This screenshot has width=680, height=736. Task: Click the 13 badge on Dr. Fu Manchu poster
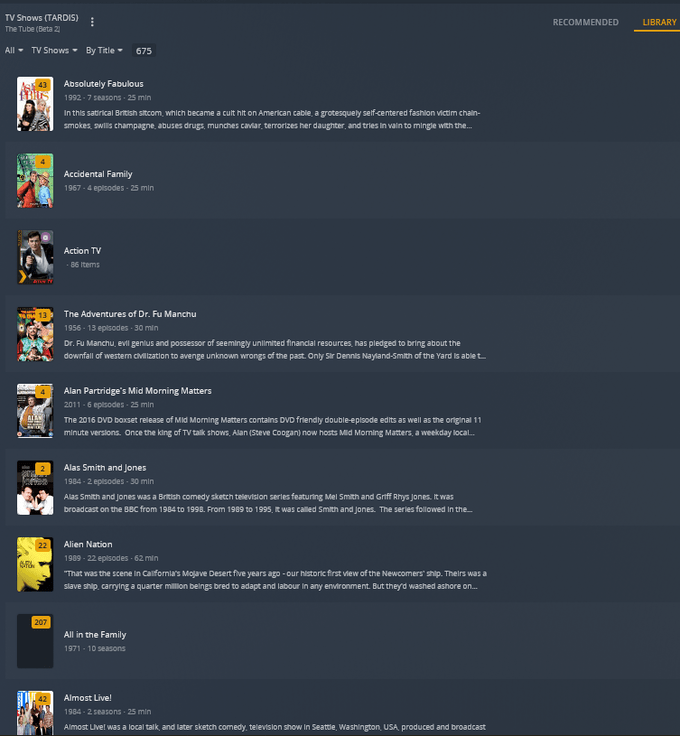click(x=43, y=315)
